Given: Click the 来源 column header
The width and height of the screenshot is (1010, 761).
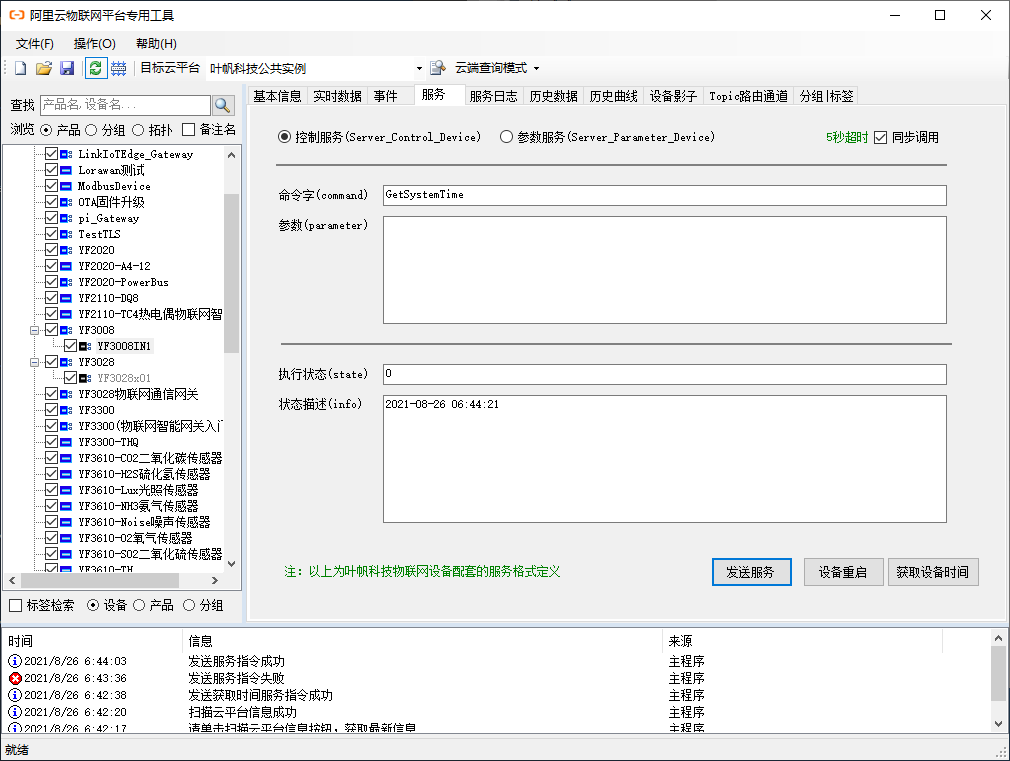Looking at the screenshot, I should click(x=802, y=641).
